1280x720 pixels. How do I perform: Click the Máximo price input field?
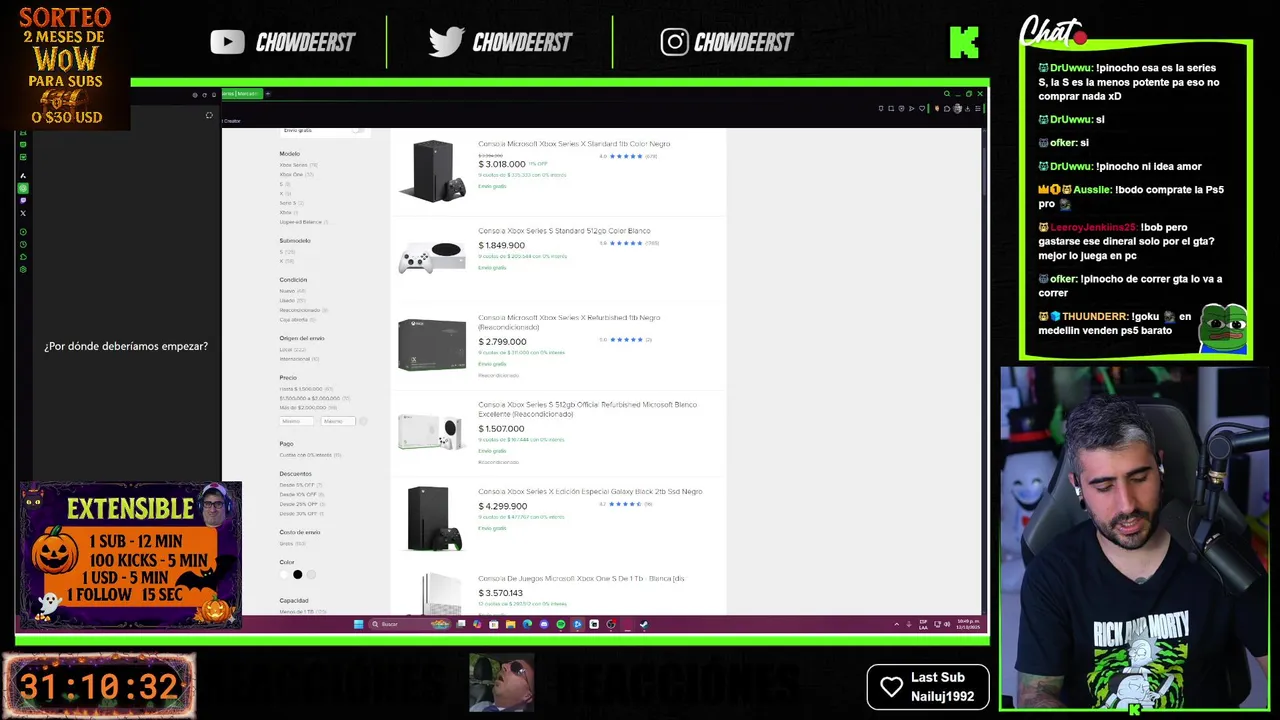[337, 421]
